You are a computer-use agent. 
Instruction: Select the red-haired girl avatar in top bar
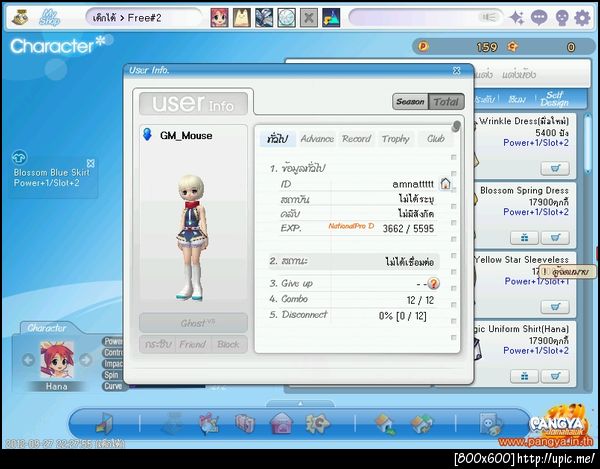point(219,18)
